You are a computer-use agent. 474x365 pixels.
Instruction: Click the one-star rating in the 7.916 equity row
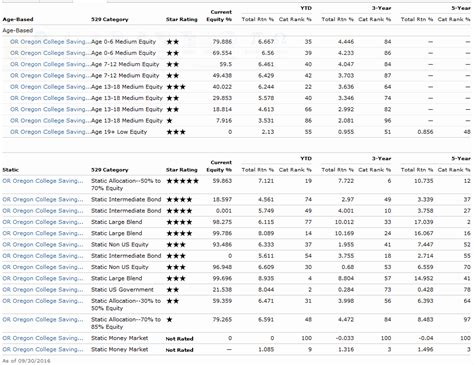click(x=169, y=121)
